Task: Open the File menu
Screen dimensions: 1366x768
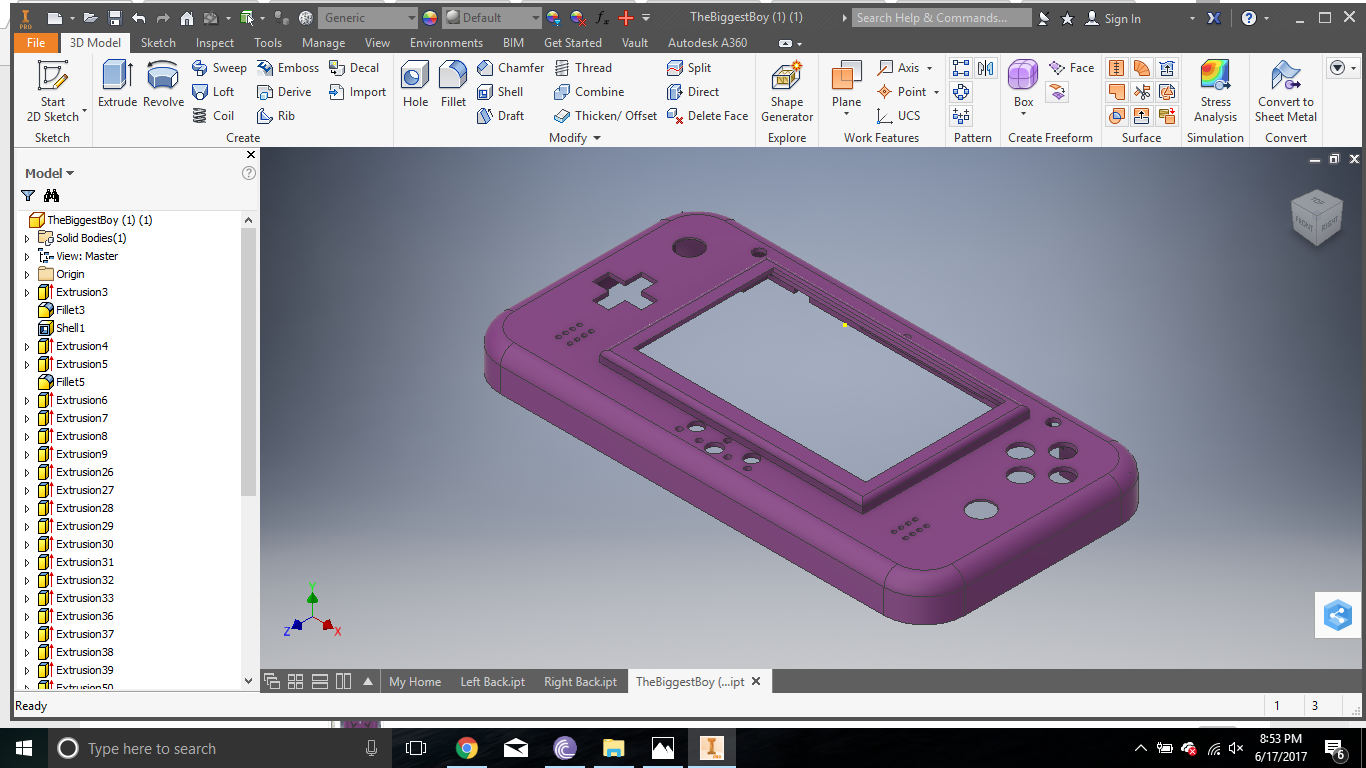Action: (x=36, y=43)
